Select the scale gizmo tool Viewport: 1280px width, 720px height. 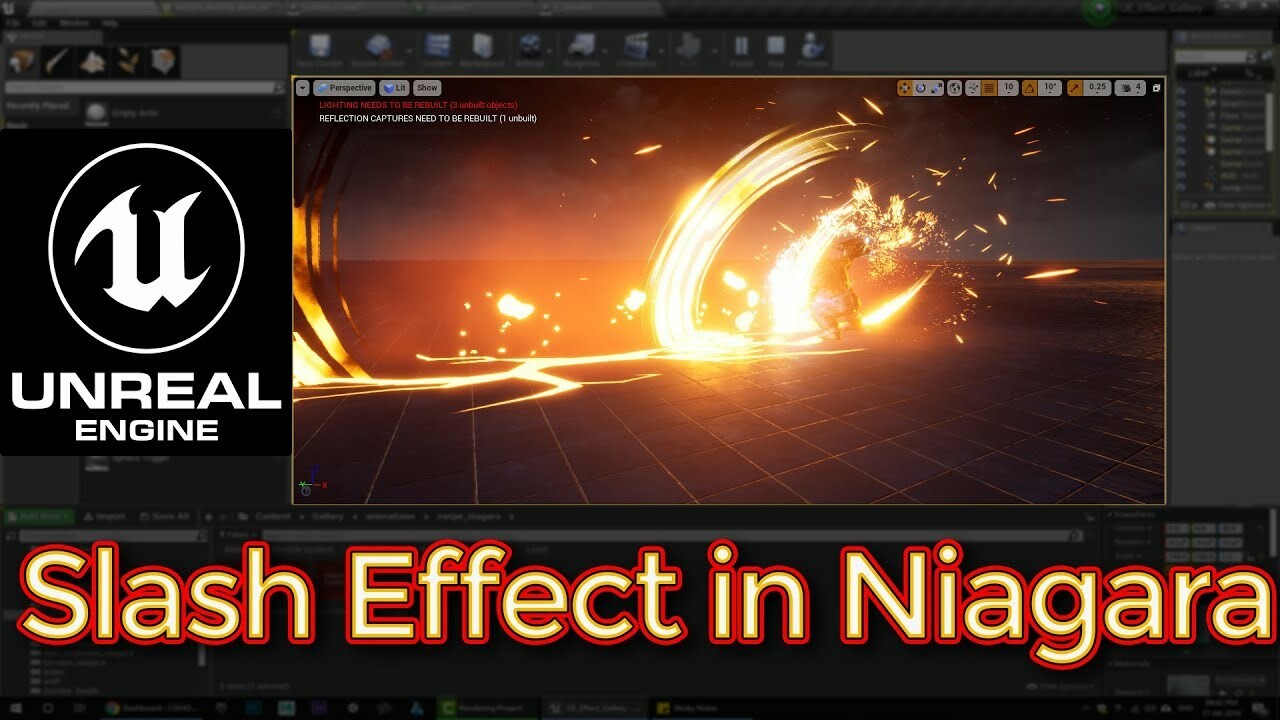[x=937, y=88]
